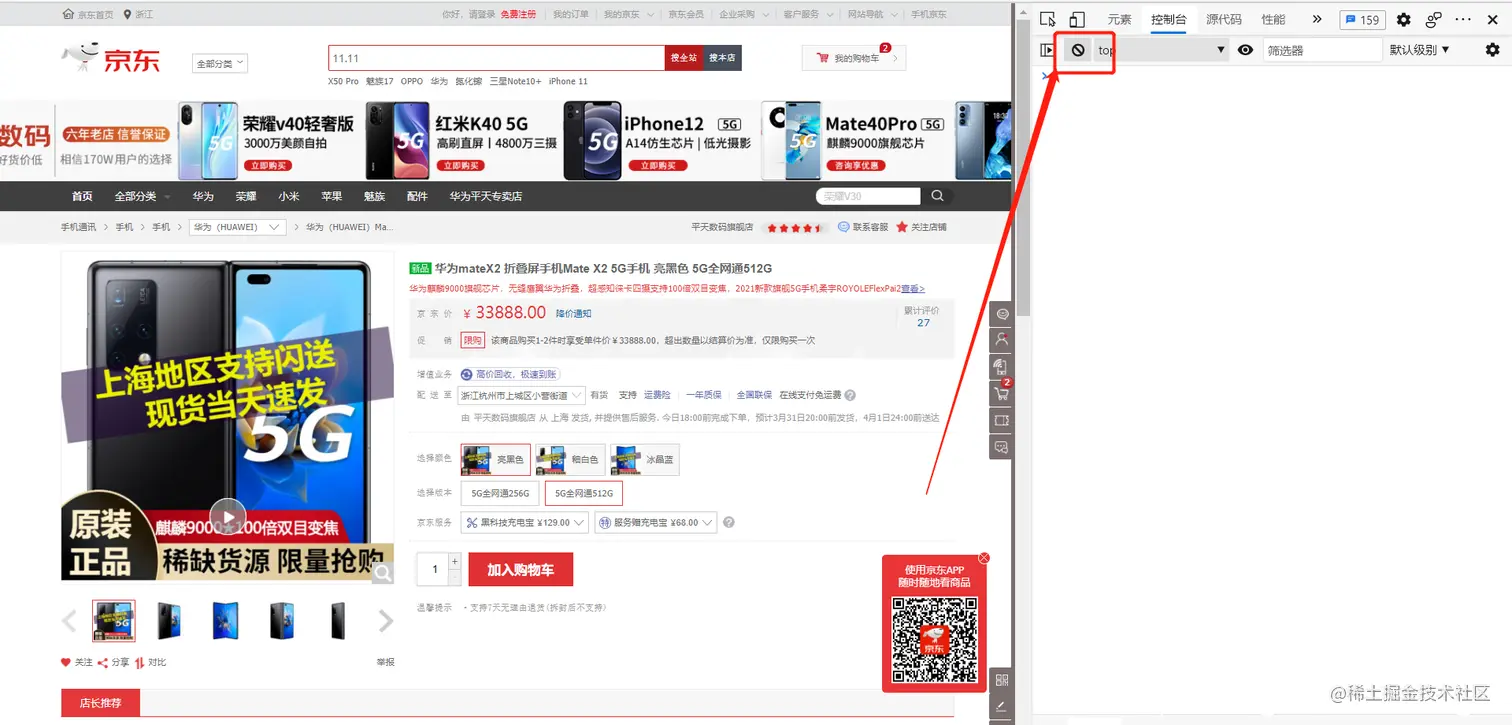Select the 冰晶蓝 color option

645,460
